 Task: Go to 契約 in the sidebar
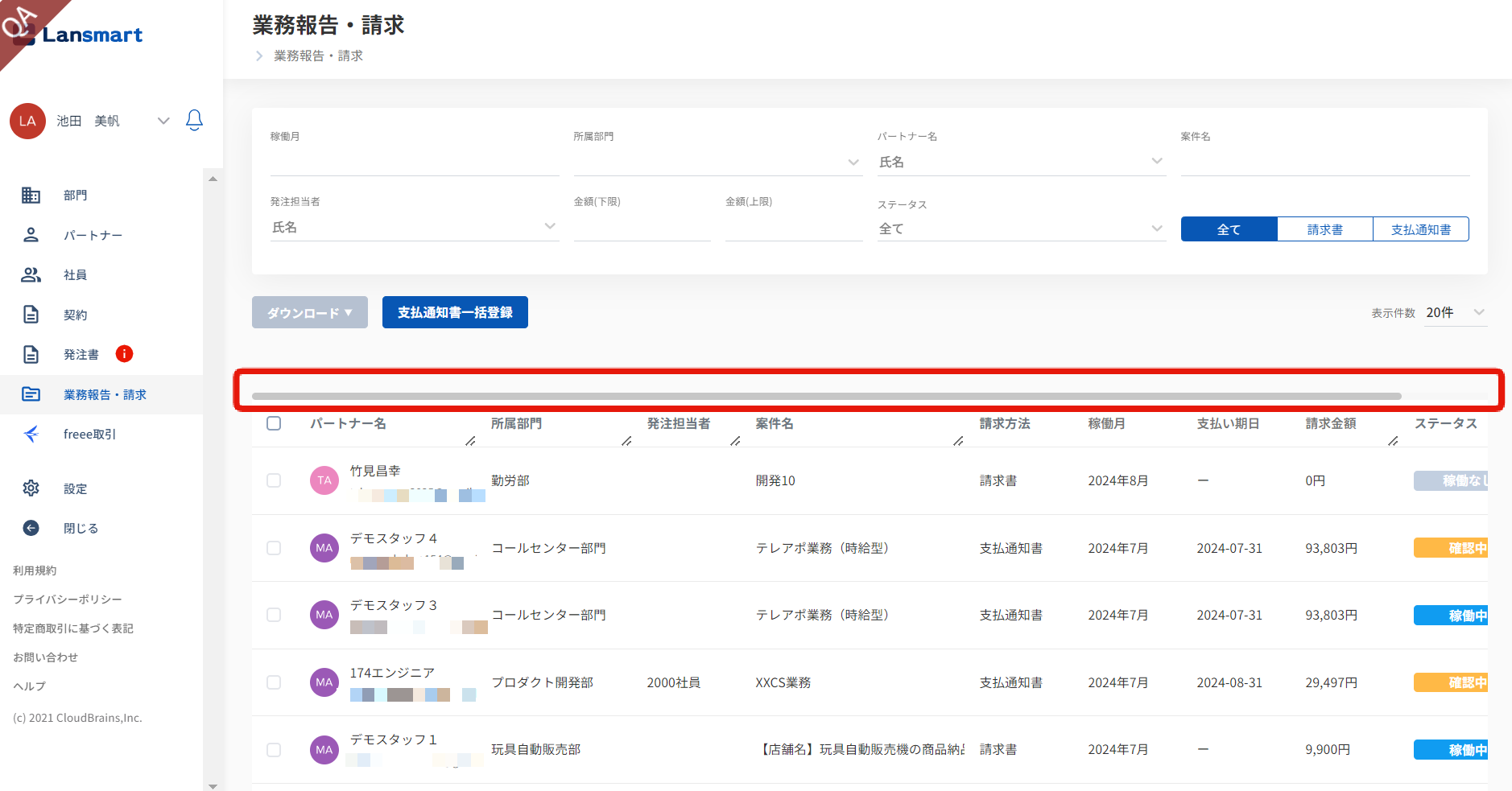(x=76, y=315)
